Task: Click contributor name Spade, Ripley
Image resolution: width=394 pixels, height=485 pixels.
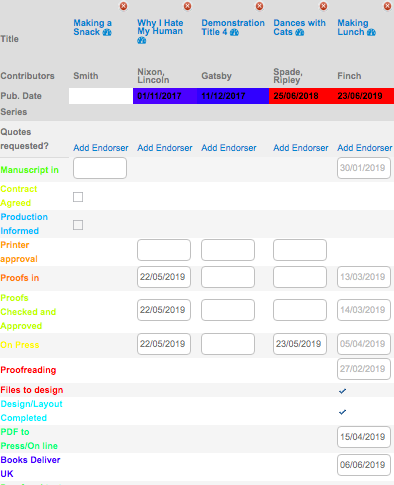Action: coord(288,76)
